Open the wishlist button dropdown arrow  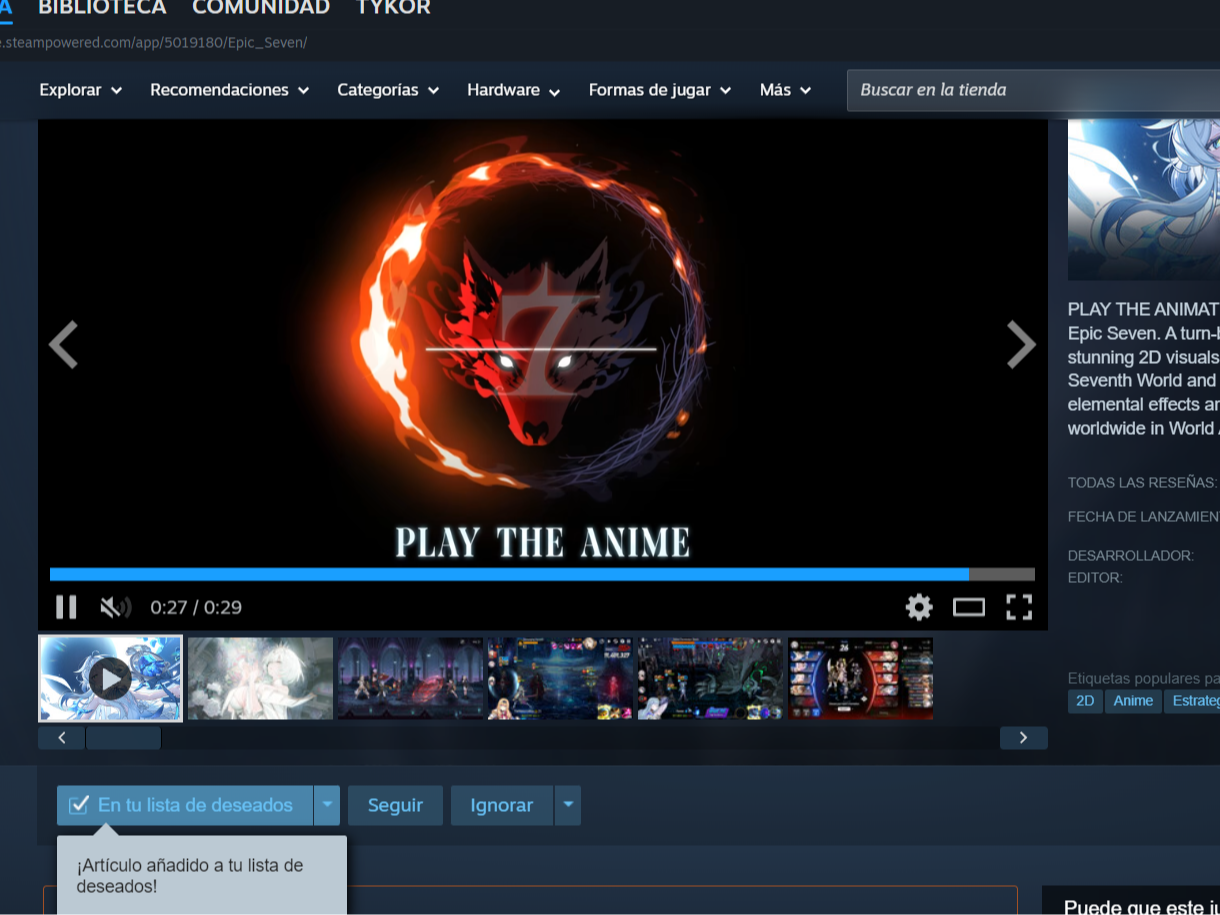(x=327, y=805)
